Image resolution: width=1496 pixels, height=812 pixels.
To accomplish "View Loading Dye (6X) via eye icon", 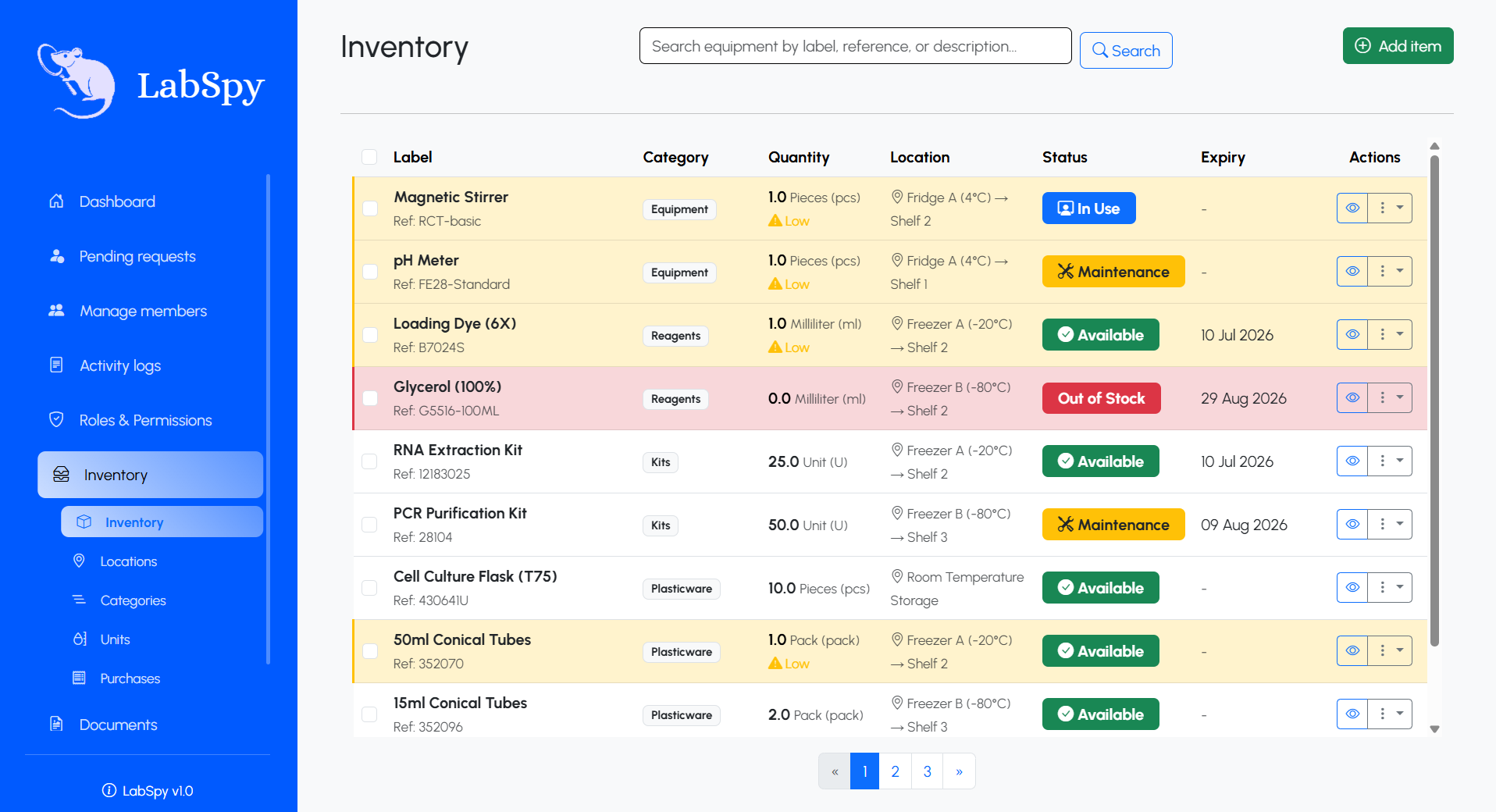I will (1352, 334).
